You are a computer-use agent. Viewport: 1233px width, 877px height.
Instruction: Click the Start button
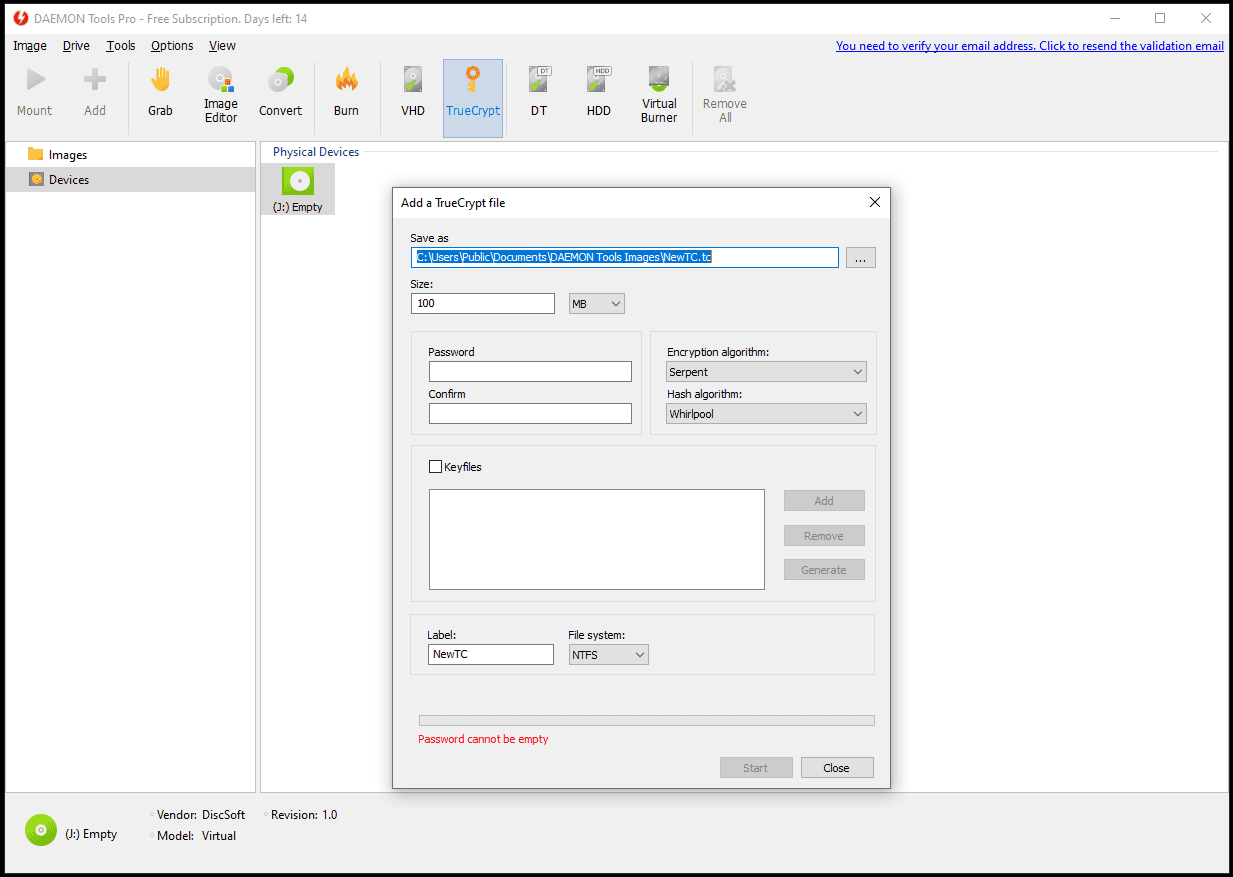(x=756, y=768)
